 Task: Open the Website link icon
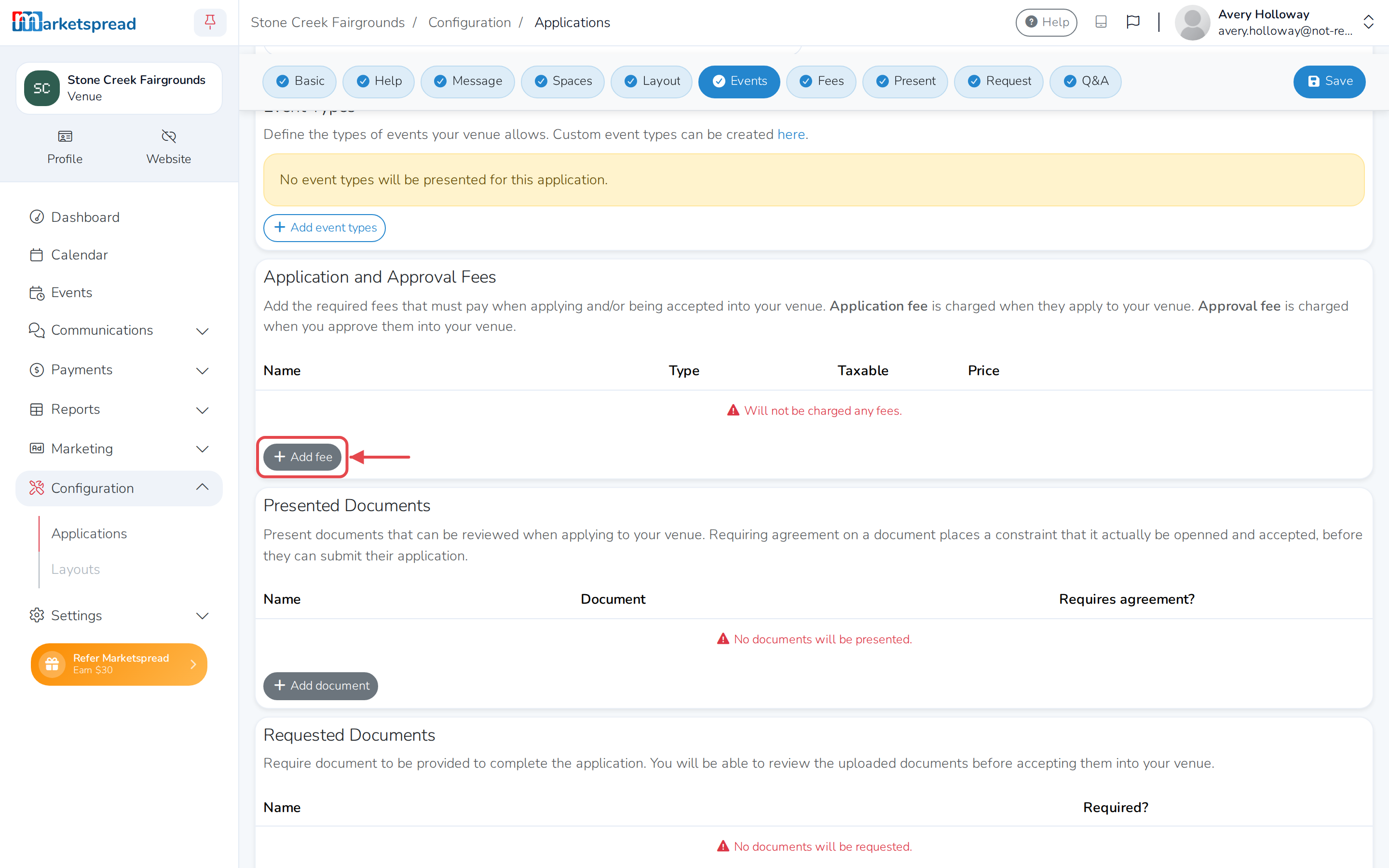(169, 136)
